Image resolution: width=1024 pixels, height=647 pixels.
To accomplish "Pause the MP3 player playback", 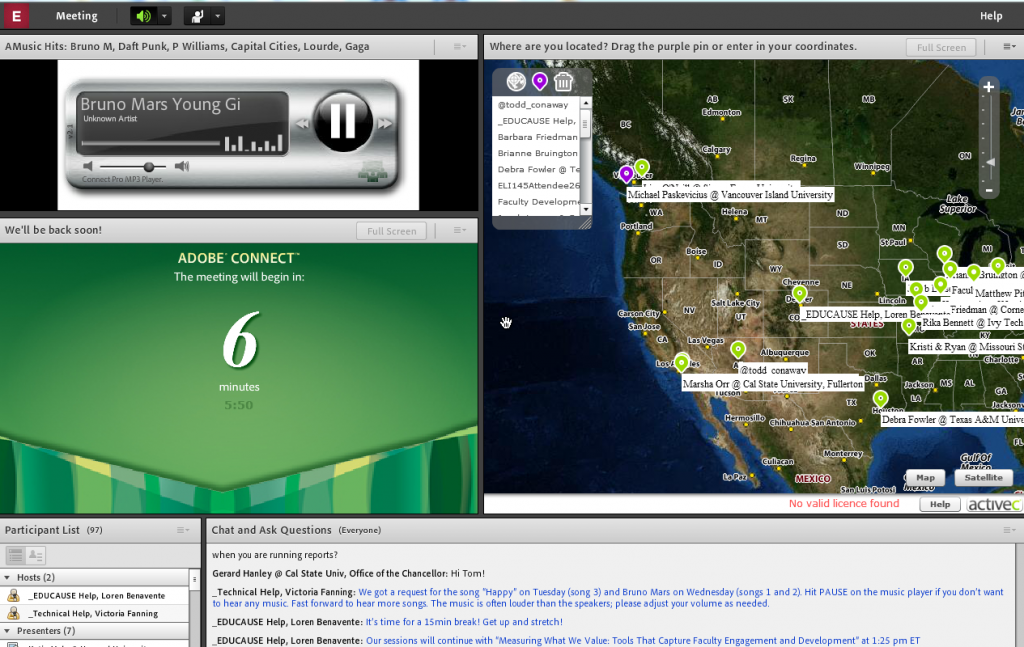I will pos(342,121).
